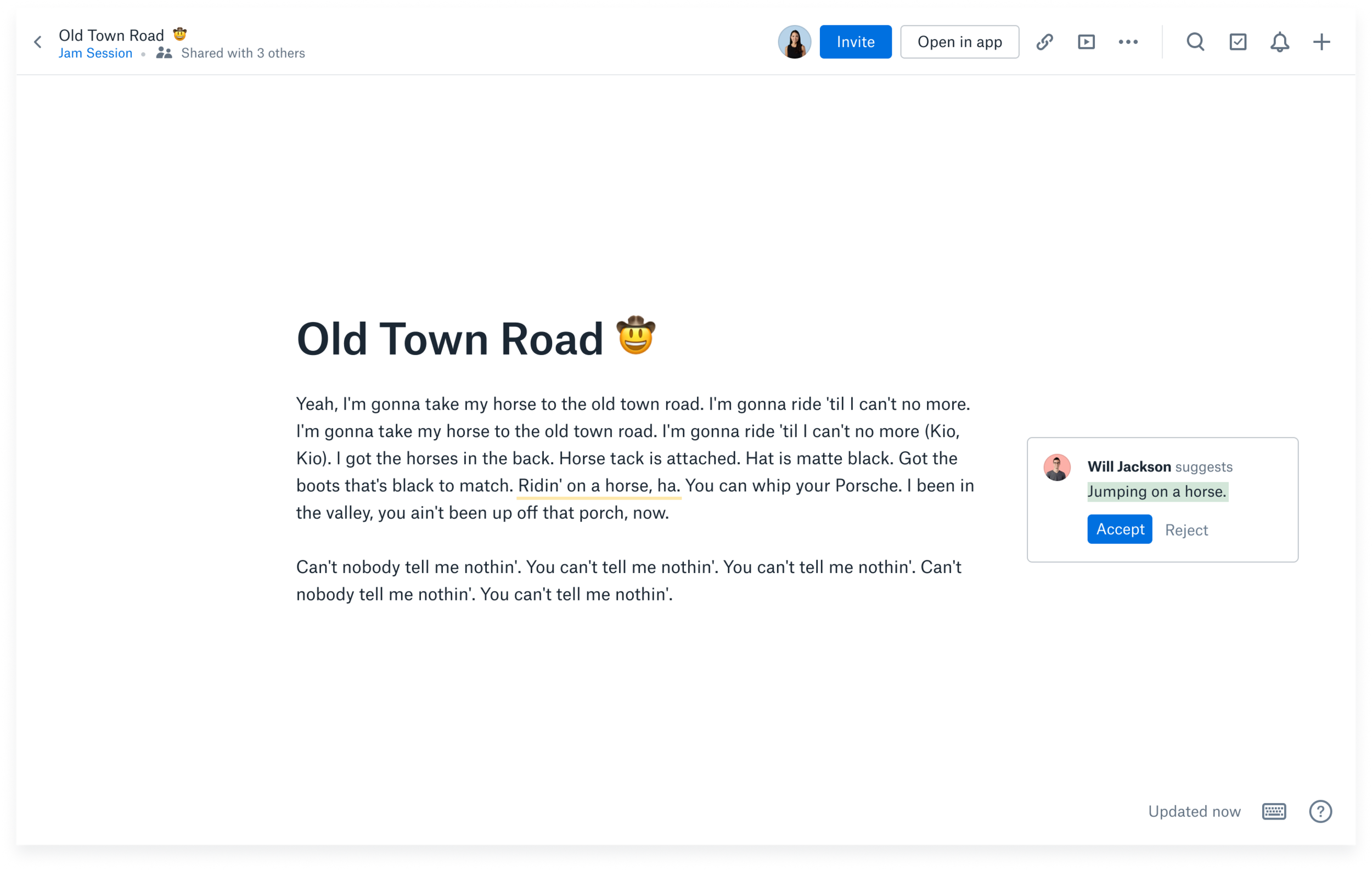Click the user profile avatar in the header
Image resolution: width=1372 pixels, height=870 pixels.
[x=794, y=42]
